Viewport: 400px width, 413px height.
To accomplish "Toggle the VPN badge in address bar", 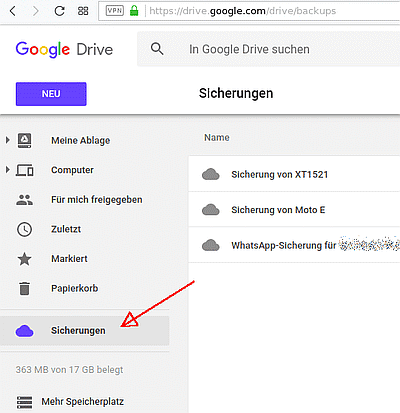I will pyautogui.click(x=114, y=11).
